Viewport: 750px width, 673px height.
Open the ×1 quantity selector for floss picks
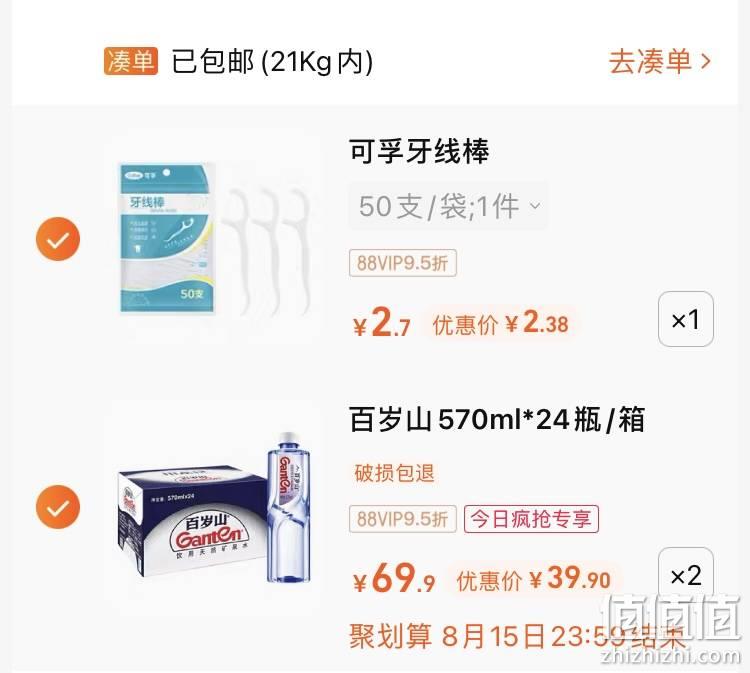pyautogui.click(x=686, y=319)
